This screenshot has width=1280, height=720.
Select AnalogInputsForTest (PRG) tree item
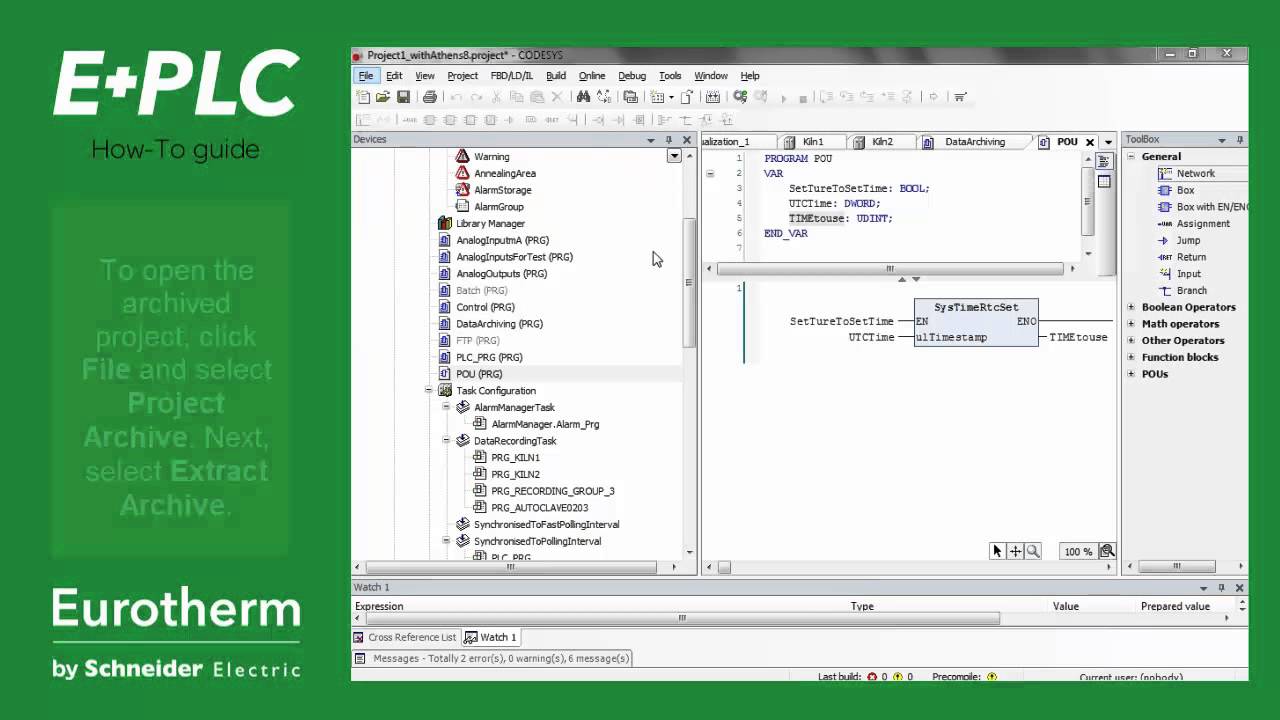click(x=505, y=257)
